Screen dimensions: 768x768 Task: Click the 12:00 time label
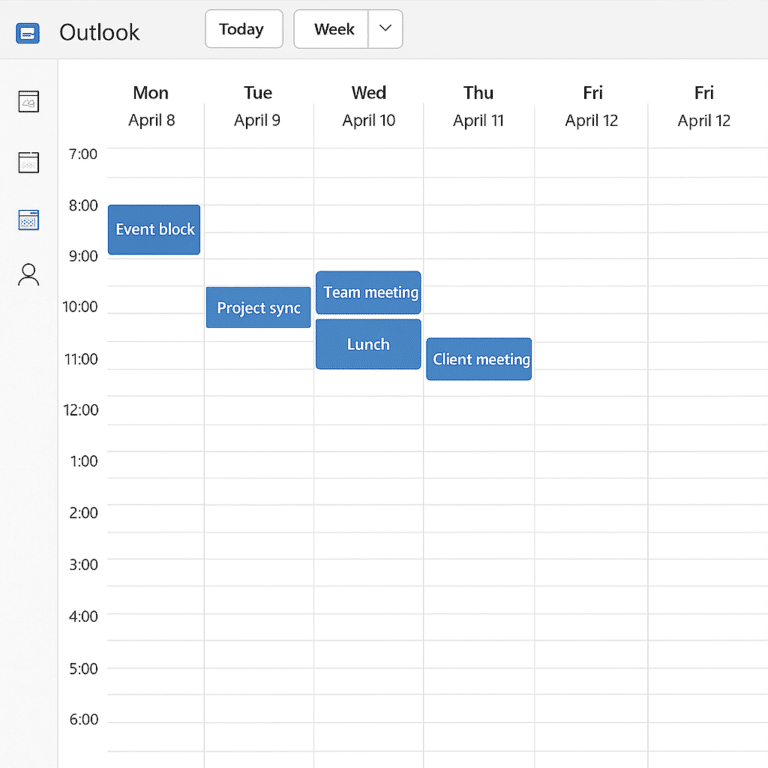(x=80, y=410)
